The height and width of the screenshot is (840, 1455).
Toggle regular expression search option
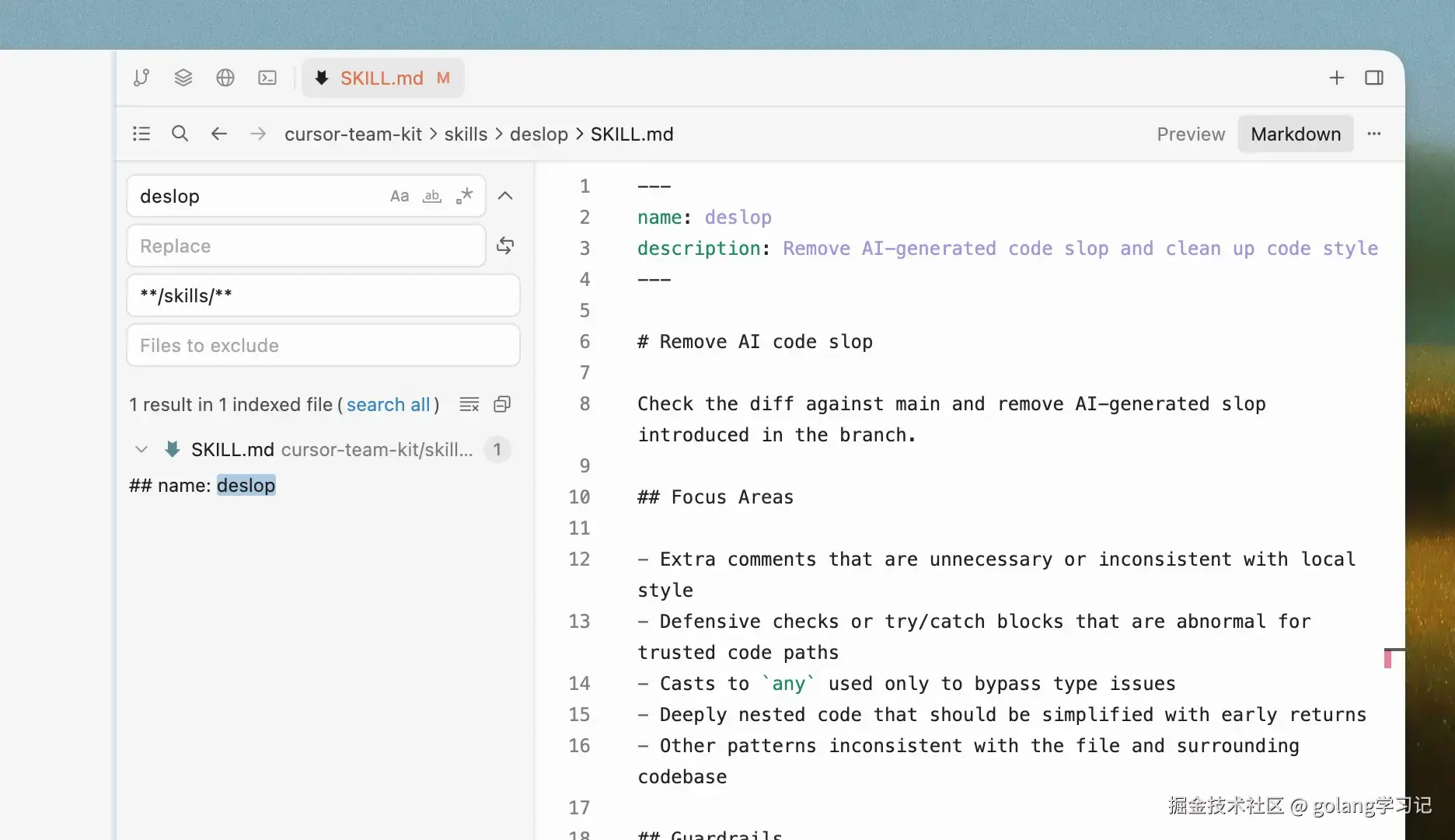click(x=465, y=196)
